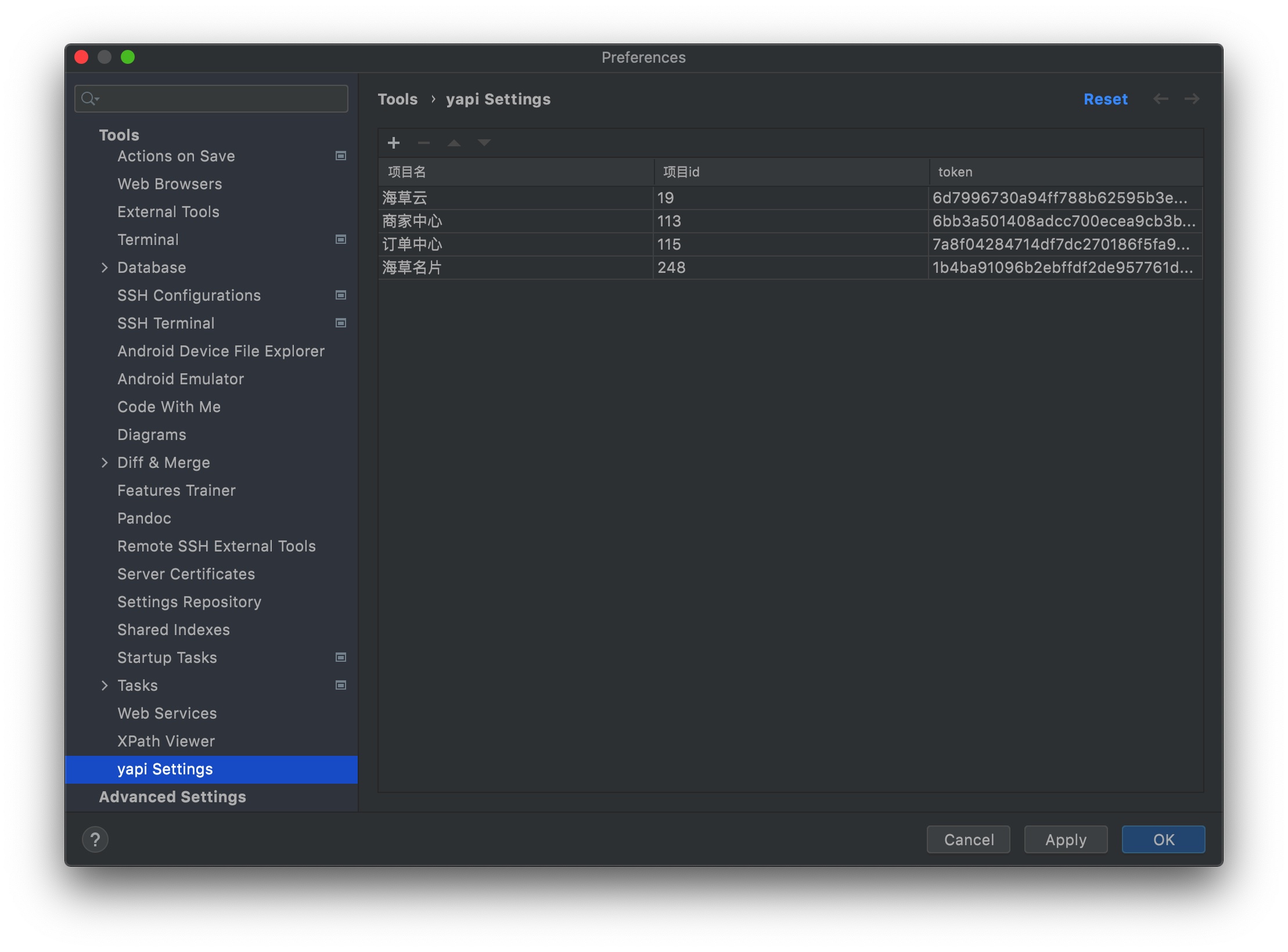Click the plus icon to add project
This screenshot has height=952, width=1288.
click(394, 143)
